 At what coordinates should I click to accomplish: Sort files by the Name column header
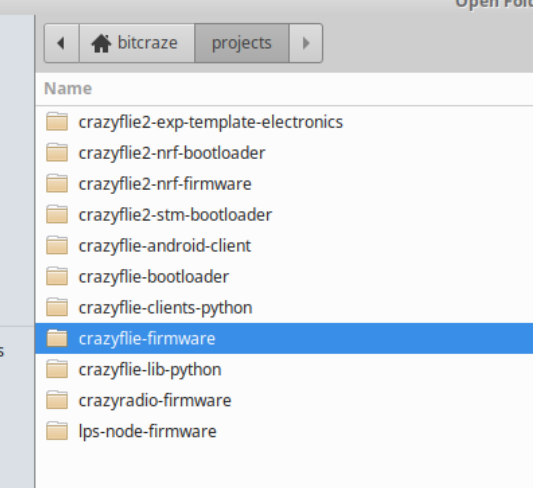coord(68,89)
